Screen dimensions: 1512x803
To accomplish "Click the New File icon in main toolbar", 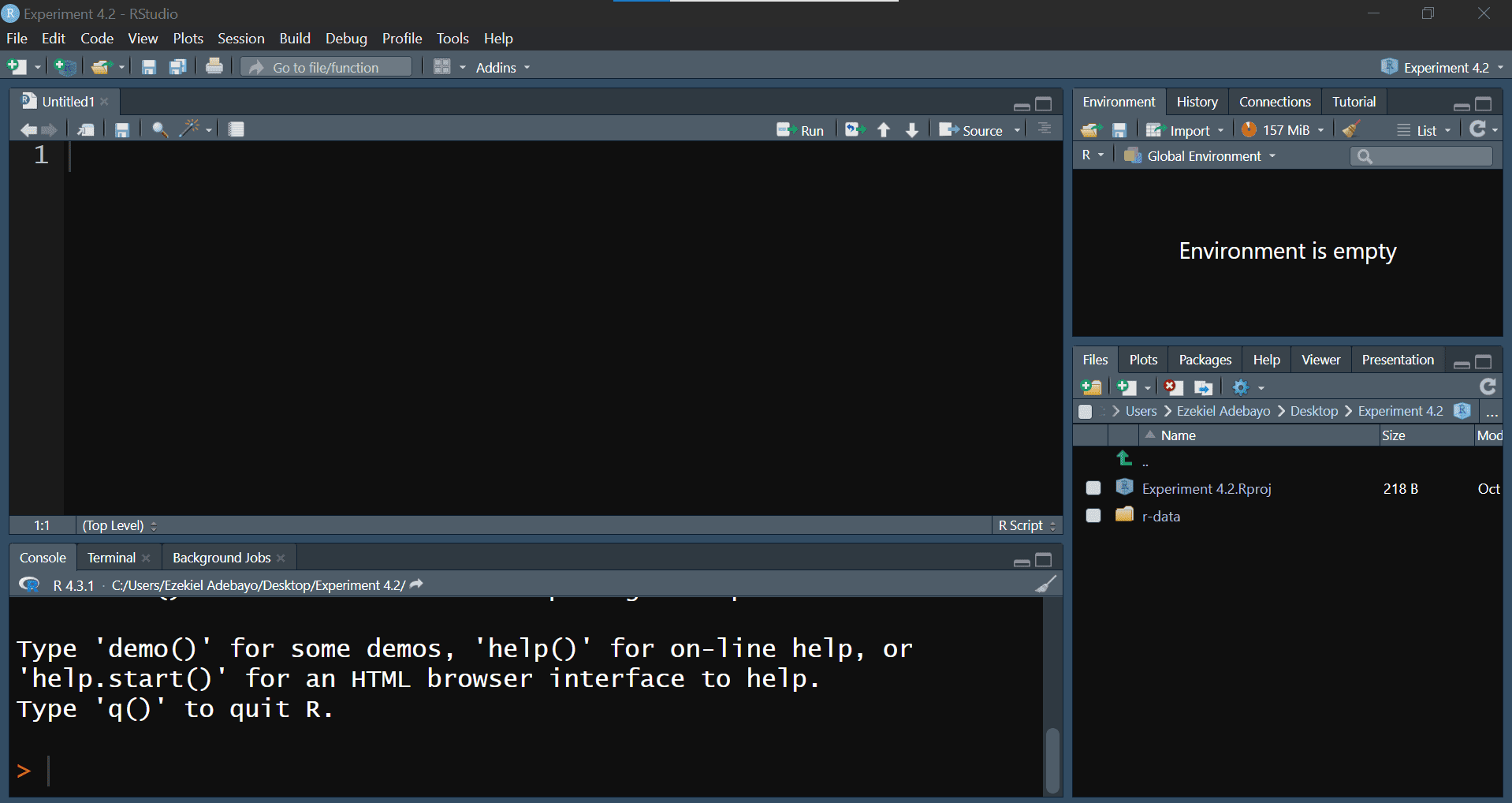I will pyautogui.click(x=17, y=67).
